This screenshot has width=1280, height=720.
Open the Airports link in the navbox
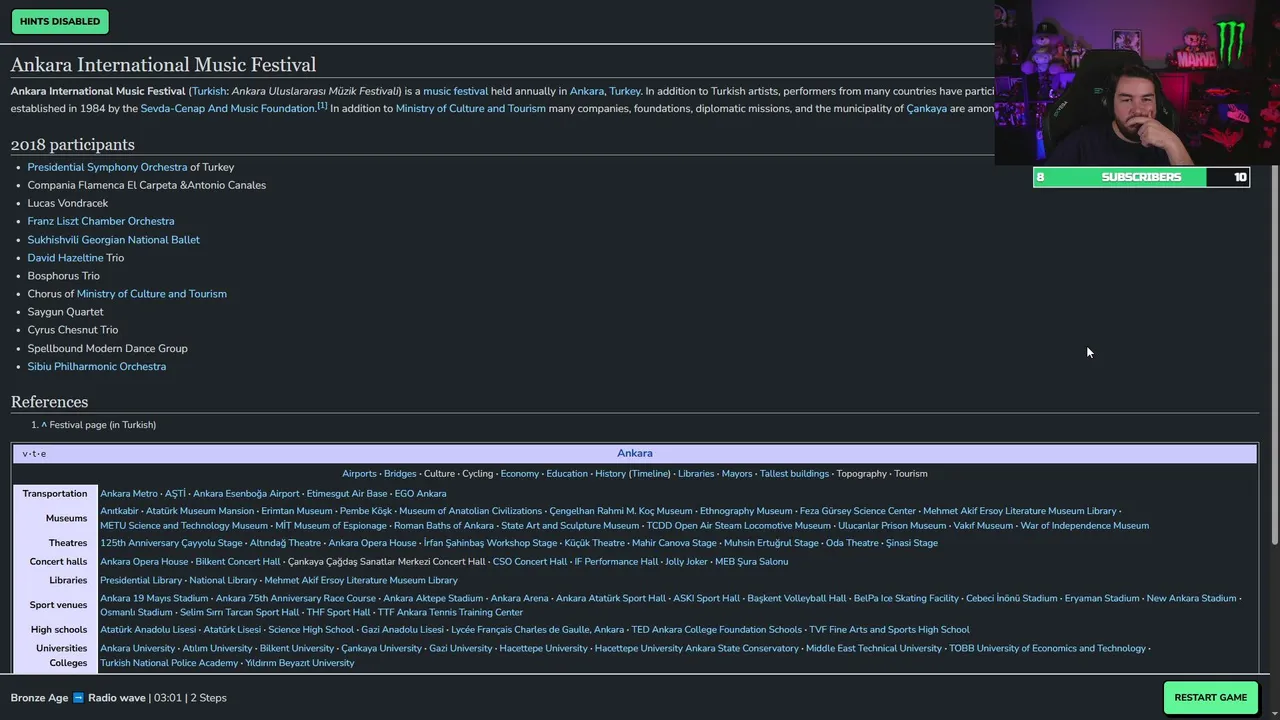pos(359,474)
